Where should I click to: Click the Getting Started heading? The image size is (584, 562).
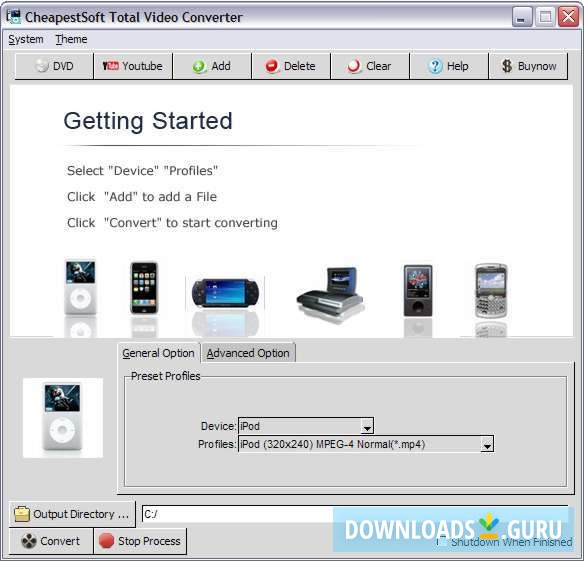point(148,121)
